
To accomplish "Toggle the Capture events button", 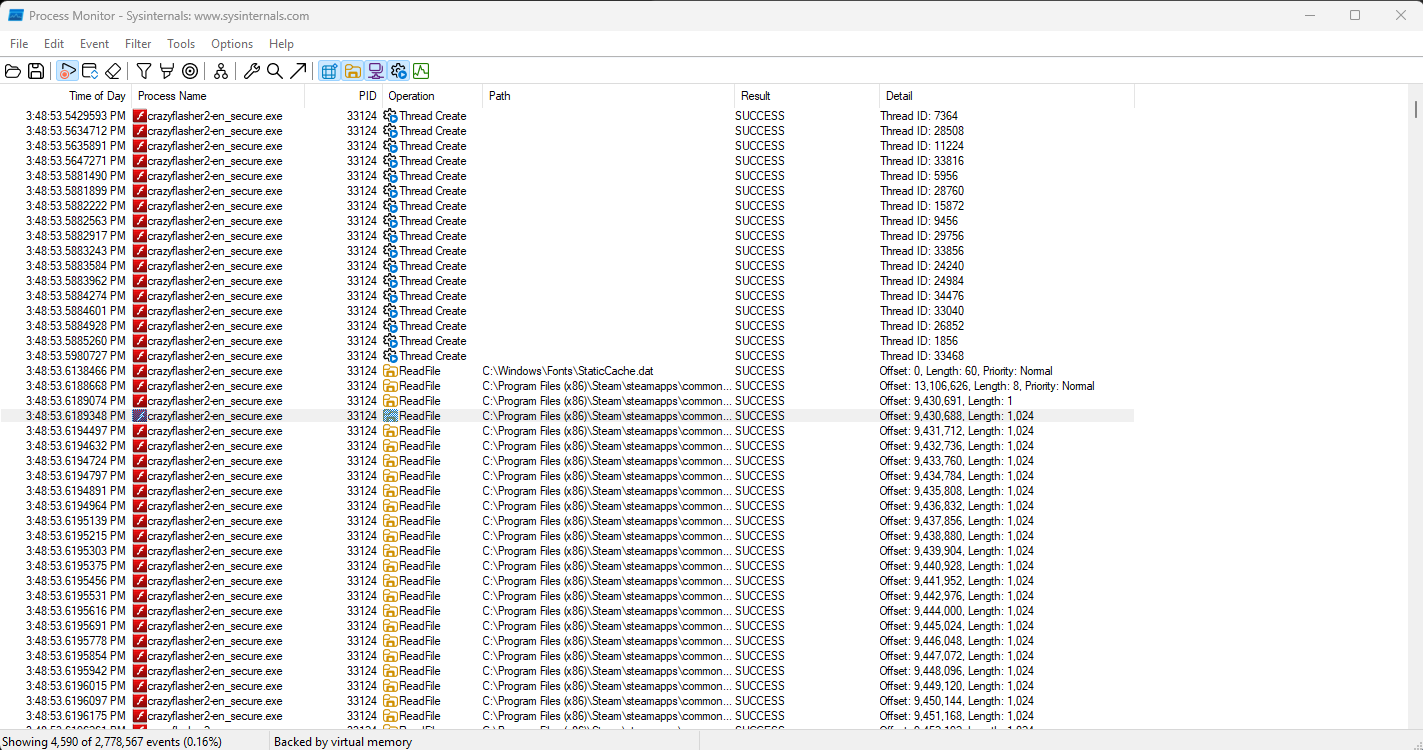I will (67, 71).
